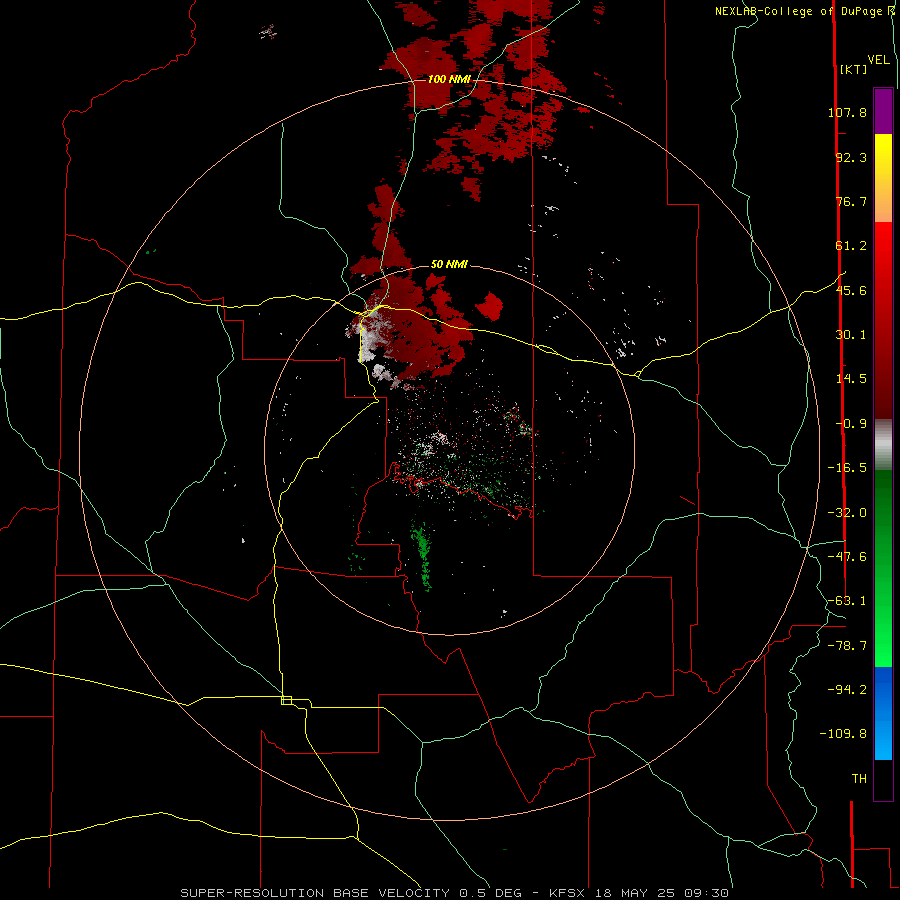This screenshot has width=900, height=900.
Task: Select the -78.7 velocity scale value
Action: click(x=847, y=646)
